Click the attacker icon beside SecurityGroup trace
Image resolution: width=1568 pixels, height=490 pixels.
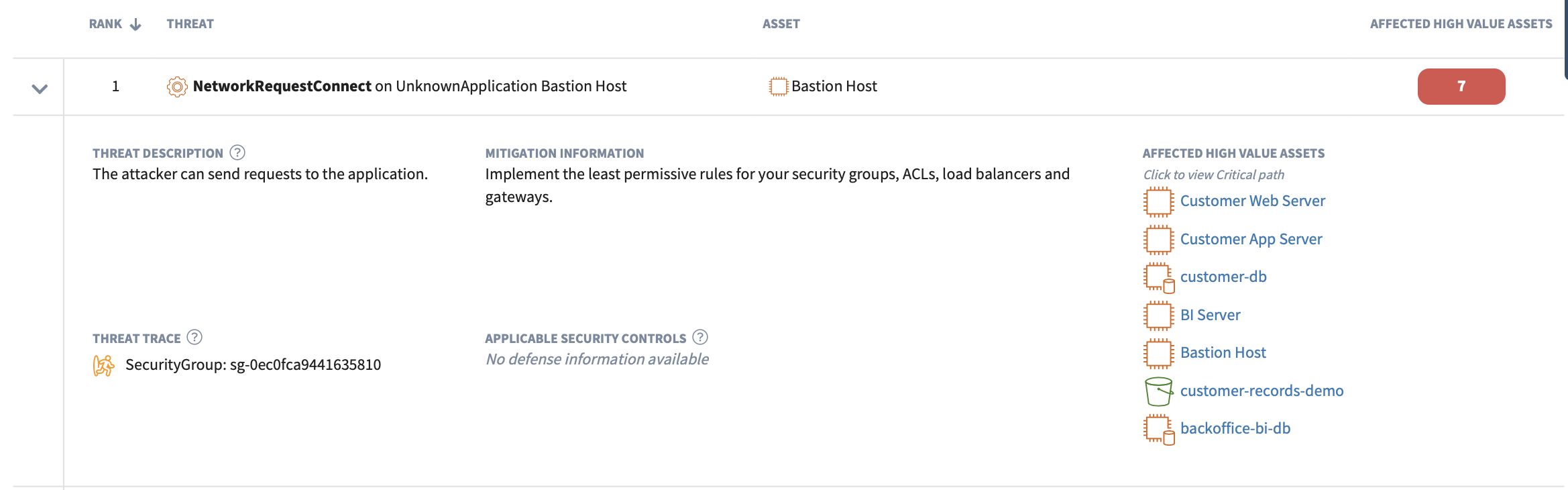tap(103, 365)
